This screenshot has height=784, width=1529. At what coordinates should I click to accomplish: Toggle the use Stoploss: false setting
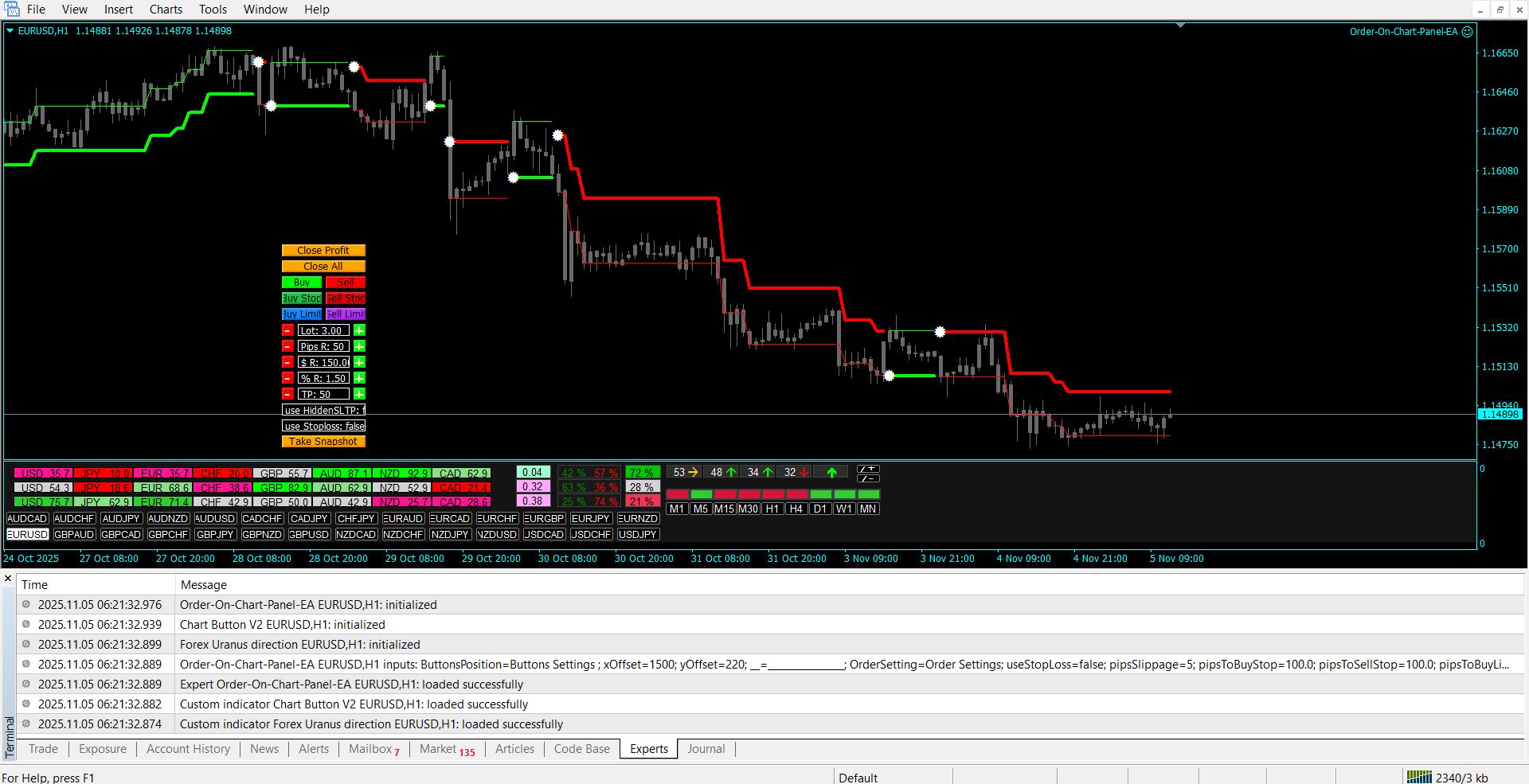[323, 426]
